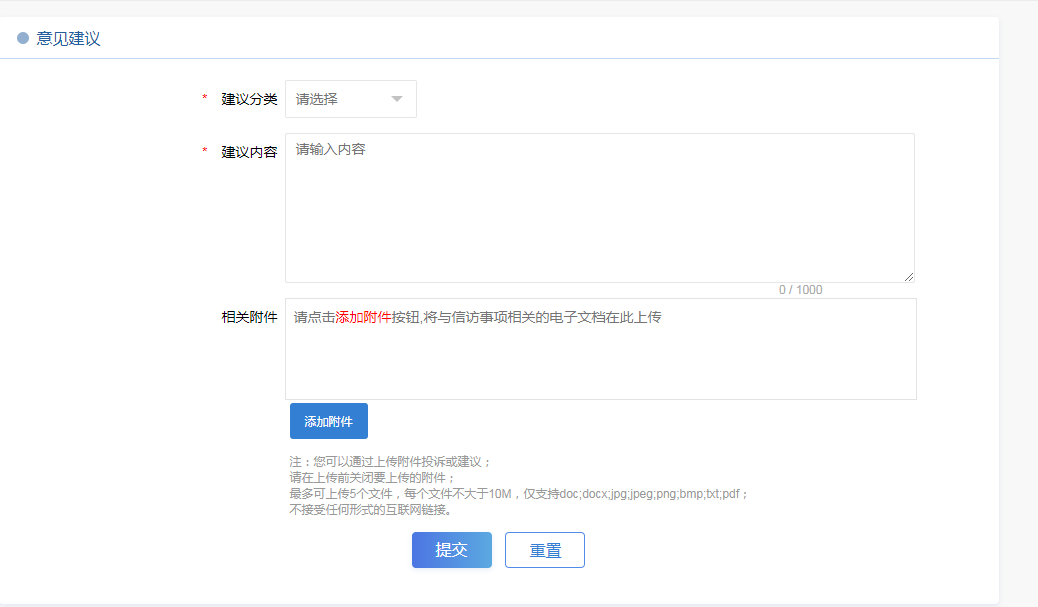Reset the form with 重置 button
The width and height of the screenshot is (1038, 607).
click(x=544, y=550)
